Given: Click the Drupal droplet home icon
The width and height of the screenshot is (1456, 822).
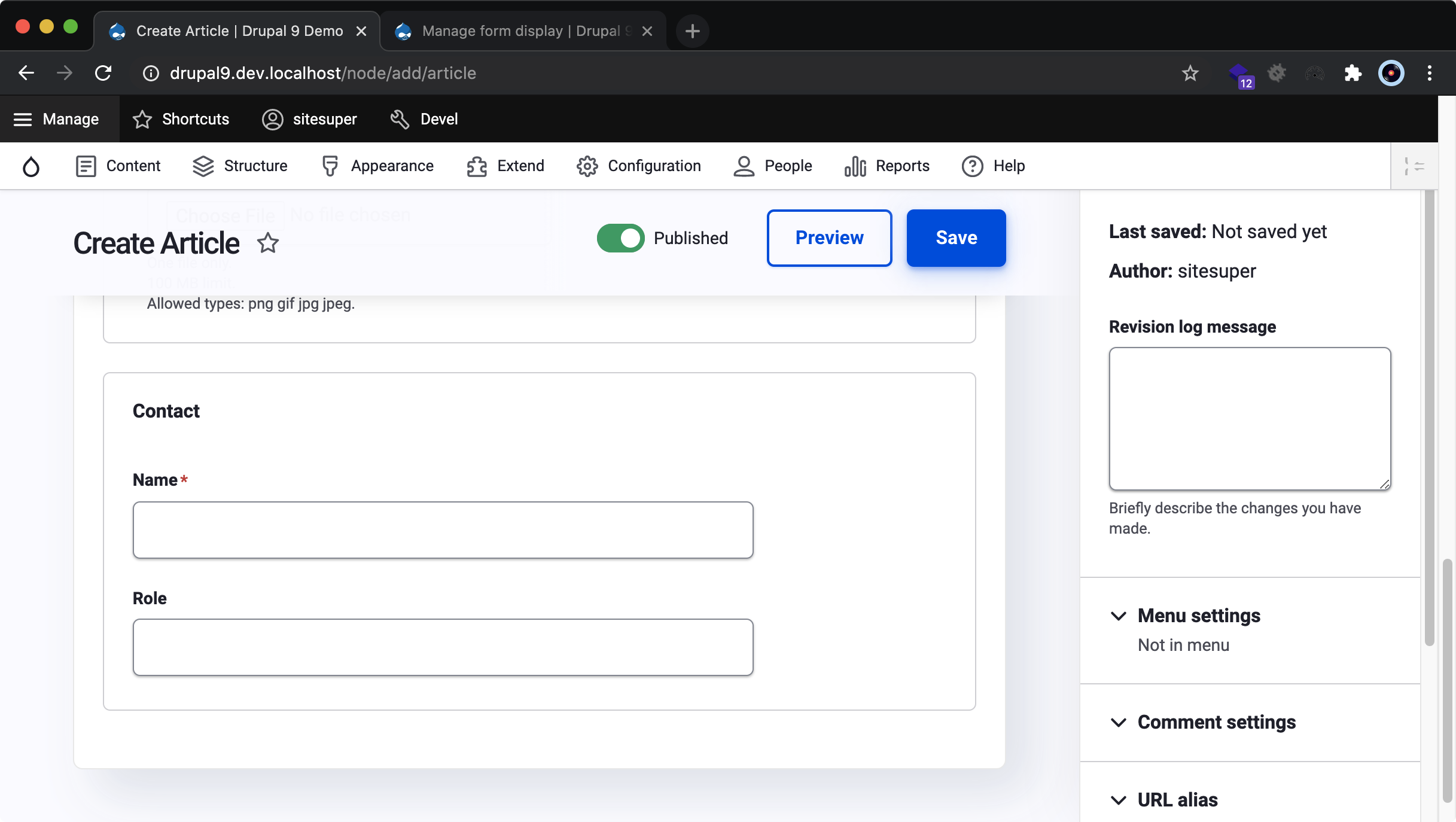Looking at the screenshot, I should click(x=31, y=166).
